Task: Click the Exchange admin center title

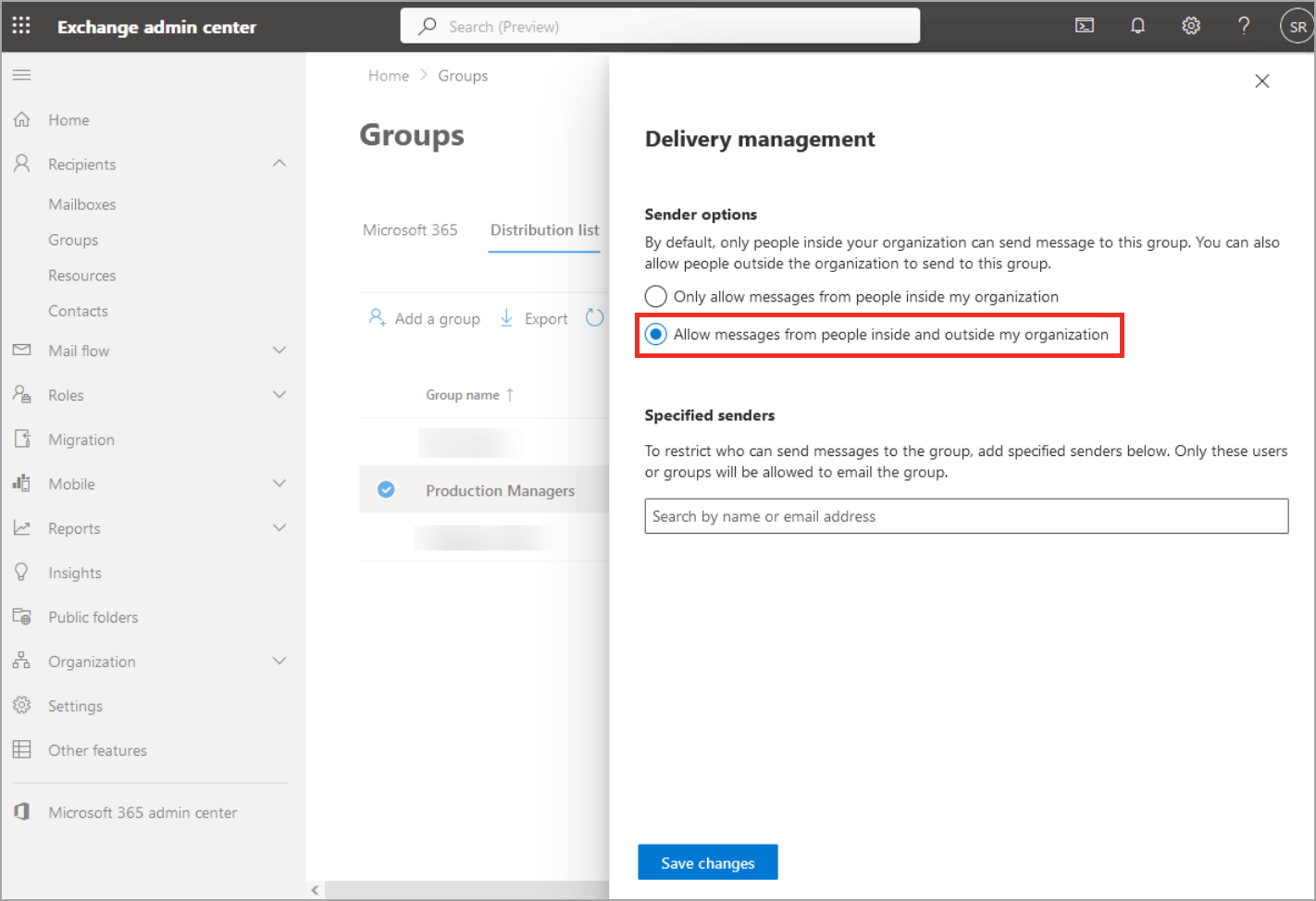Action: click(157, 27)
